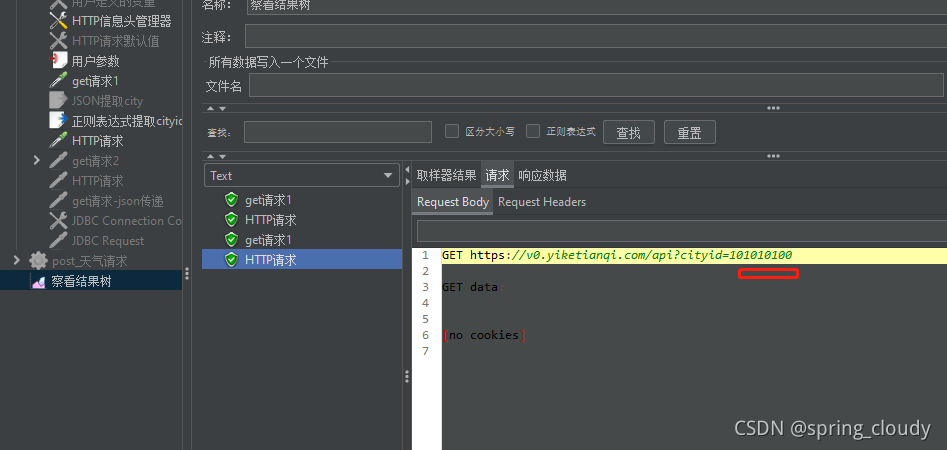
Task: Click the HTTP信息头管理器 wrench icon
Action: [x=58, y=21]
